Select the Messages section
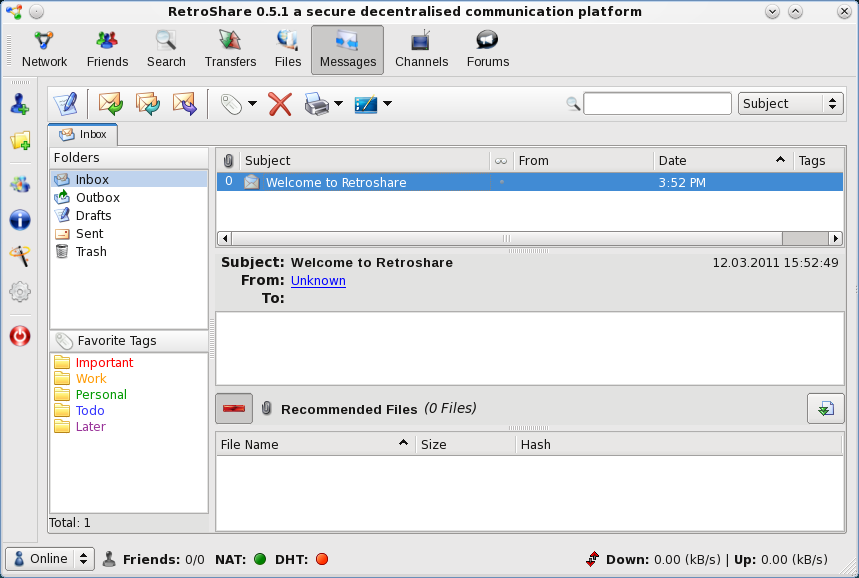This screenshot has width=859, height=578. click(x=347, y=50)
